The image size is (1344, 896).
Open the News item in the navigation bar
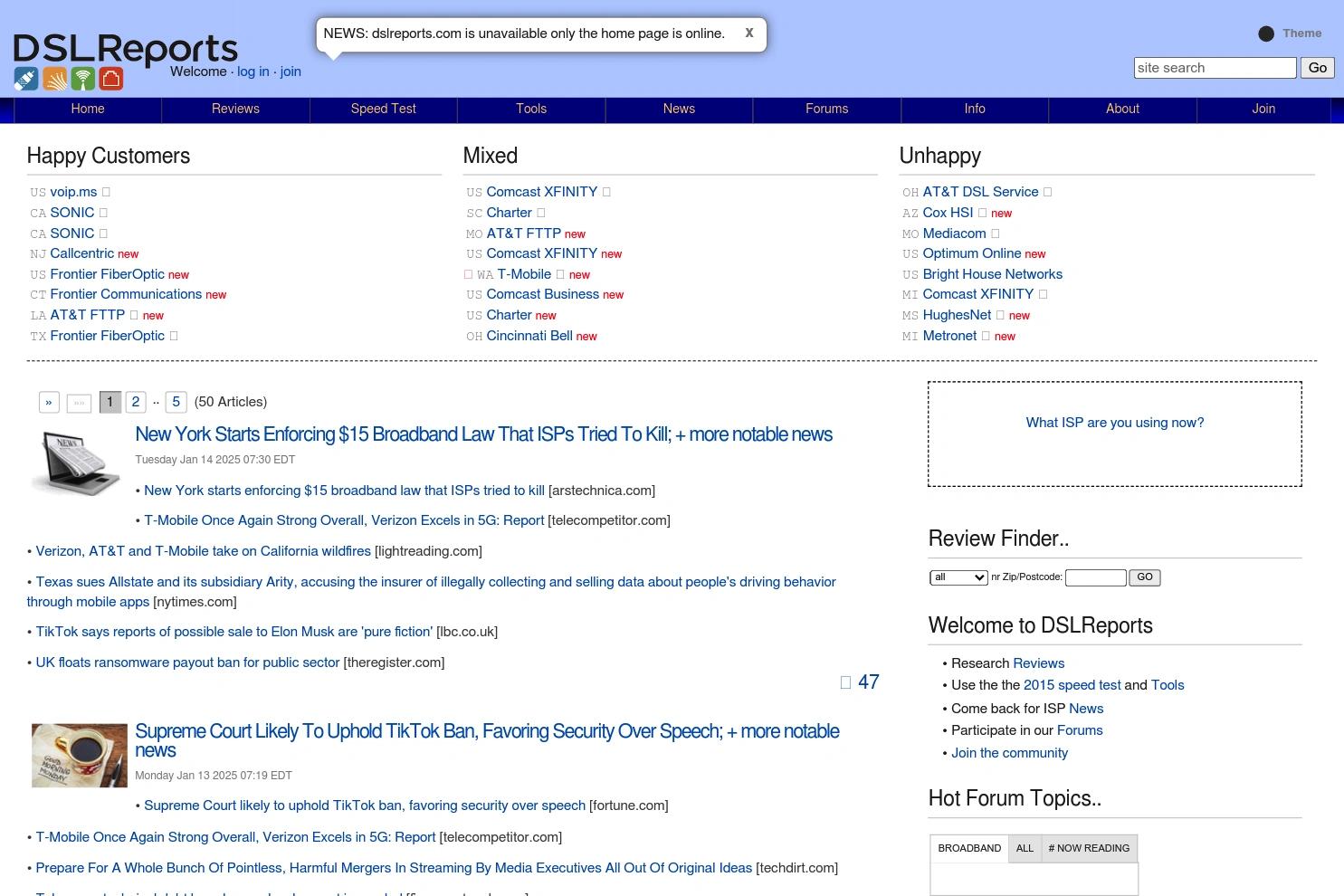[679, 109]
